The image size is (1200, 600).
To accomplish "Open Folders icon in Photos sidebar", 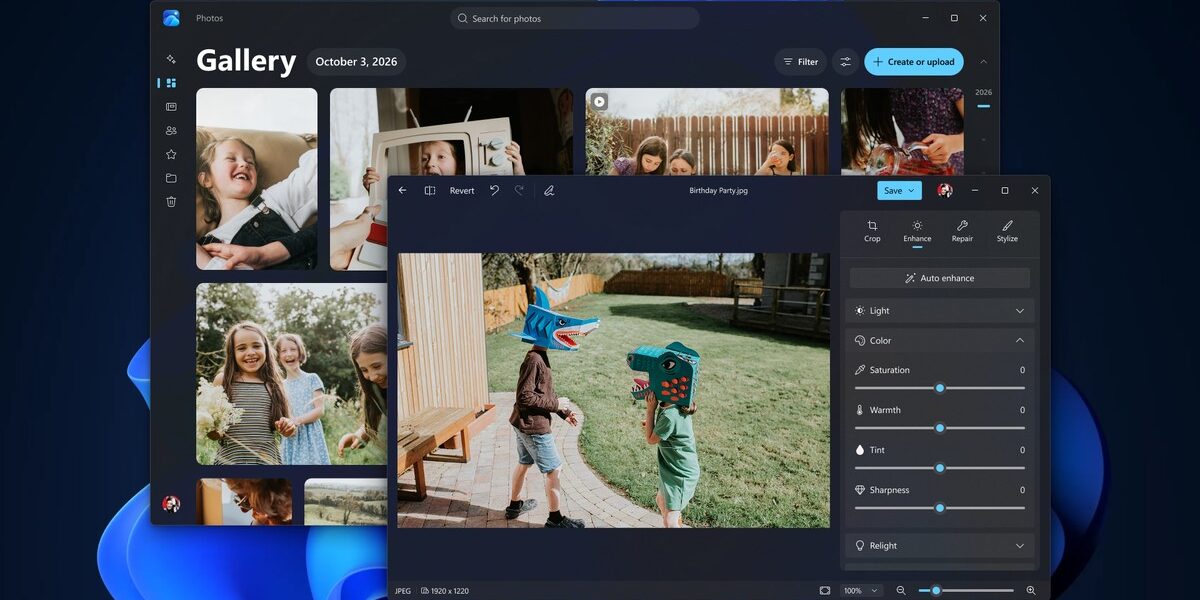I will [171, 178].
